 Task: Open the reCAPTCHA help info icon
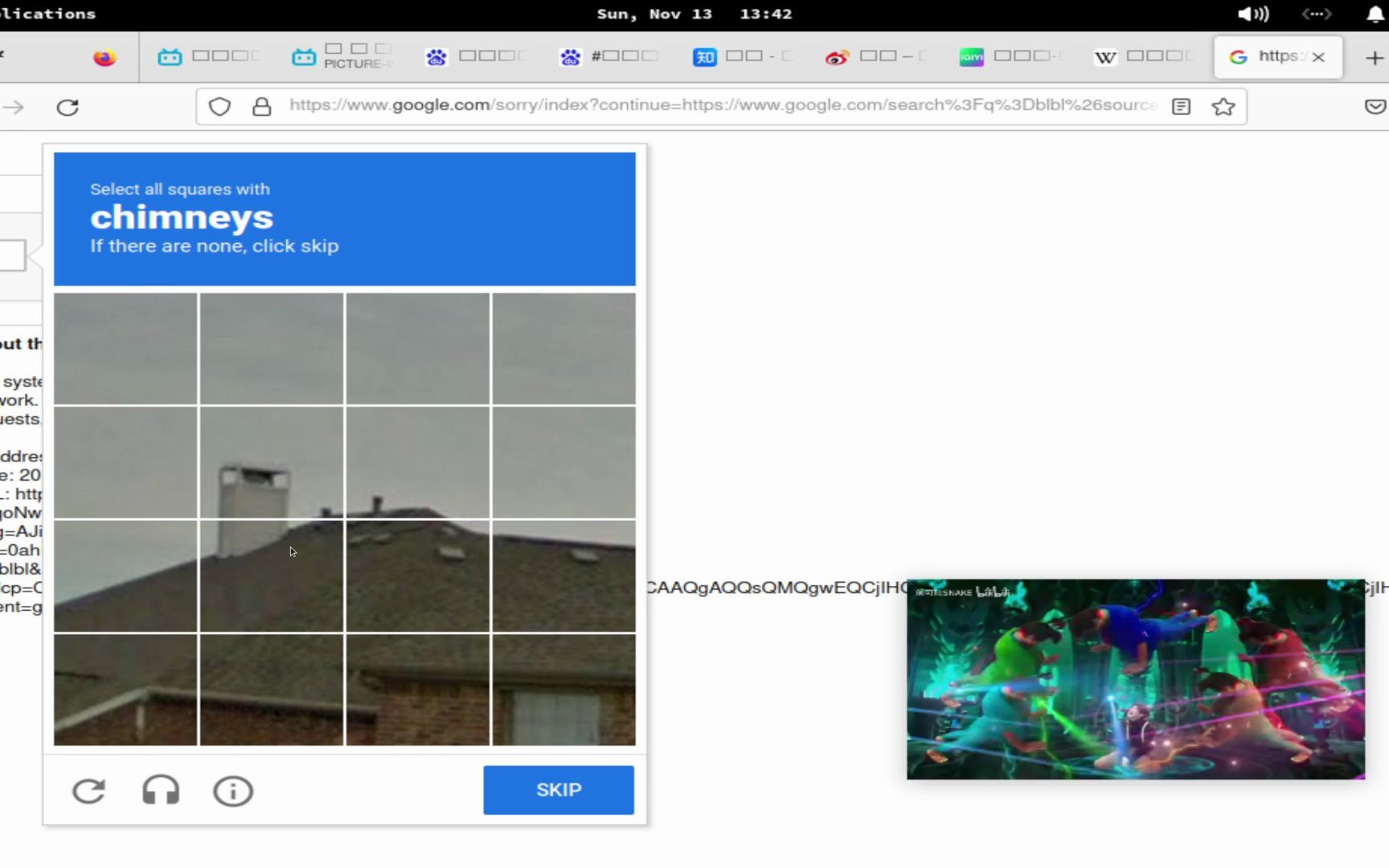tap(233, 791)
